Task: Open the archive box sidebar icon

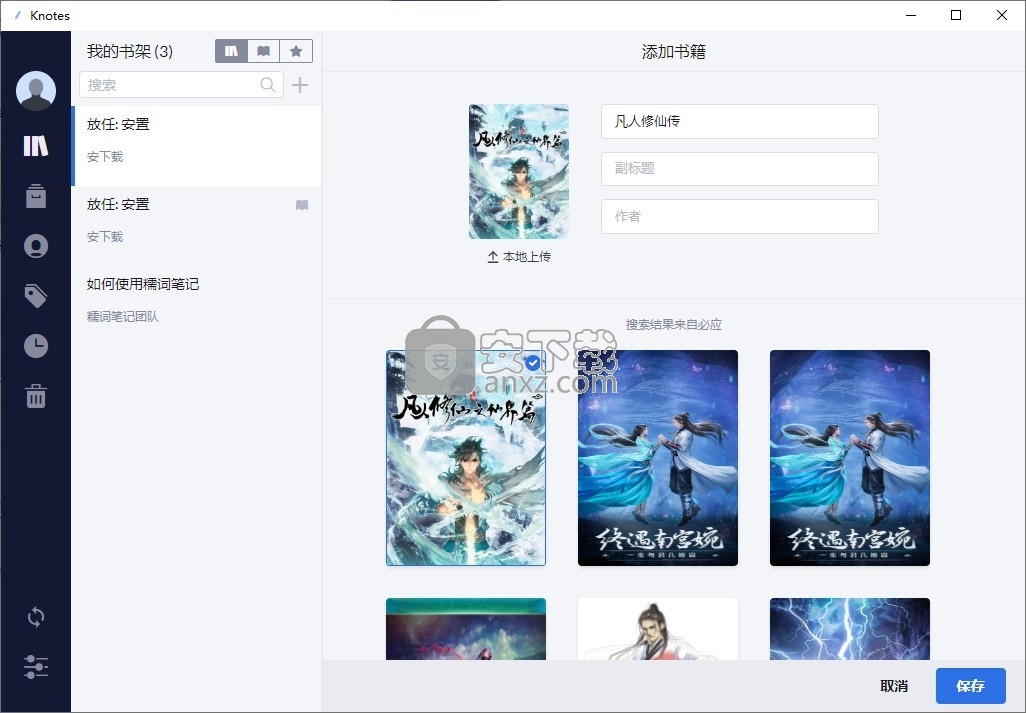Action: [x=36, y=196]
